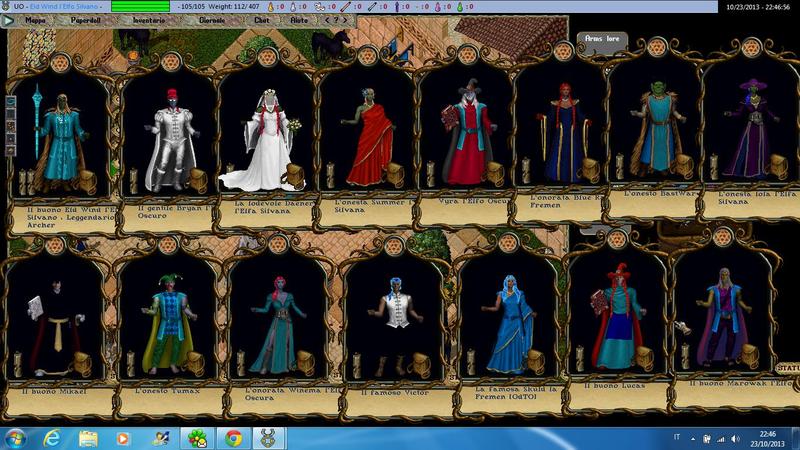Show hidden system tray icons arrow

pyautogui.click(x=693, y=439)
